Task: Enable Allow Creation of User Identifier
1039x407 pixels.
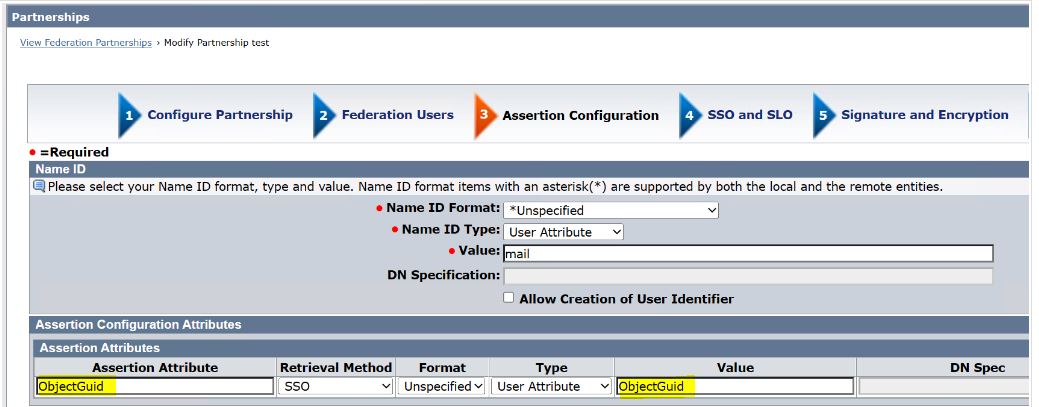Action: (x=509, y=298)
